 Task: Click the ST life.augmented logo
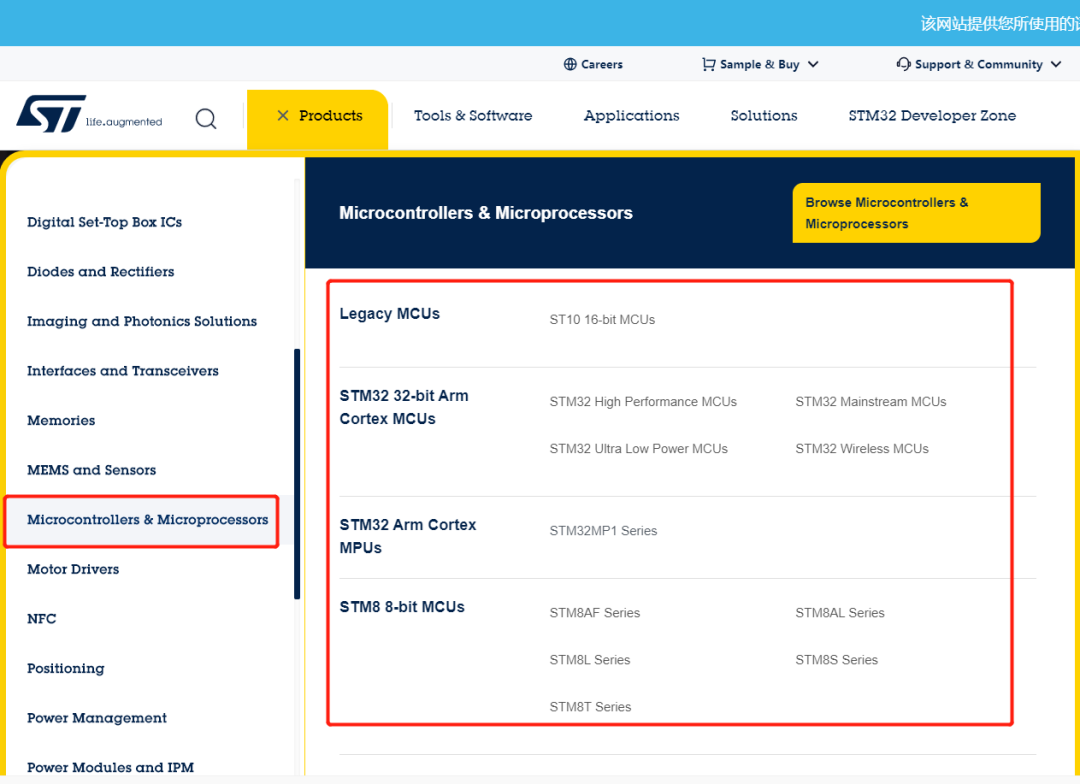(x=90, y=114)
